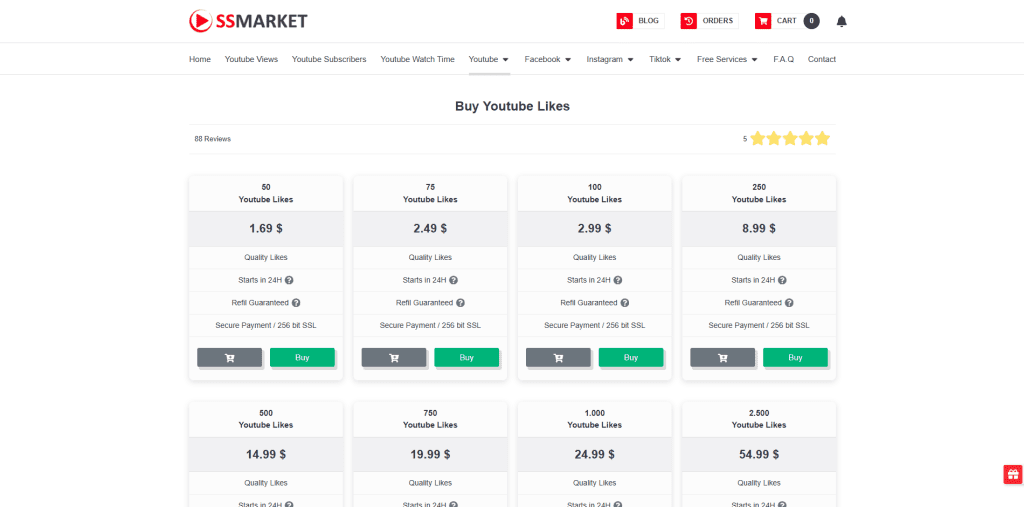
Task: Show Starts in 24H help for 75 Likes
Action: point(454,280)
